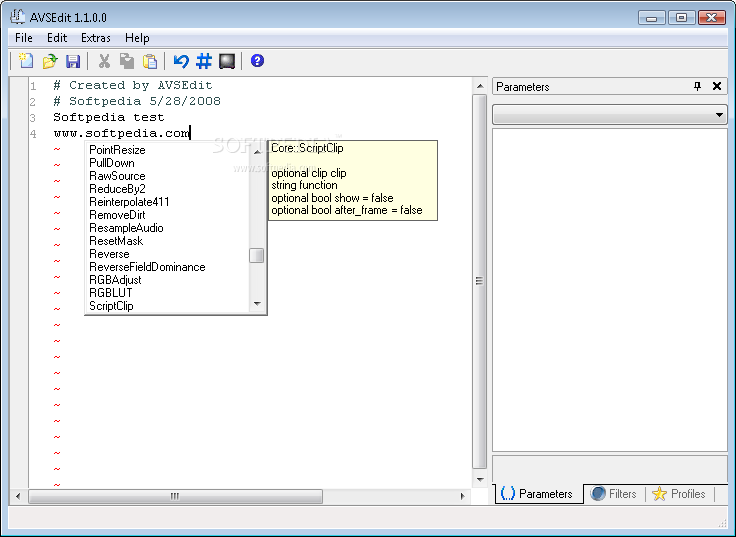Switch to the Profiles tab
Viewport: 736px width, 537px height.
coord(680,494)
